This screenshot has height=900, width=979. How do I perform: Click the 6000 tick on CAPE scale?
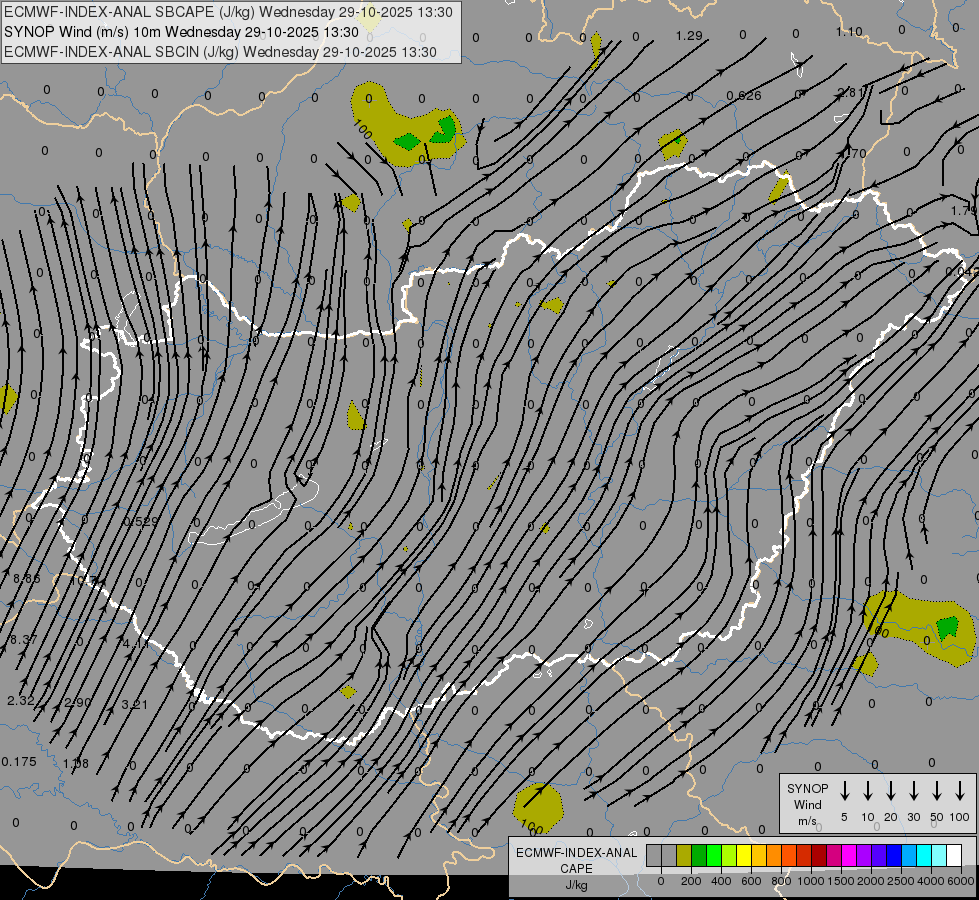click(961, 881)
